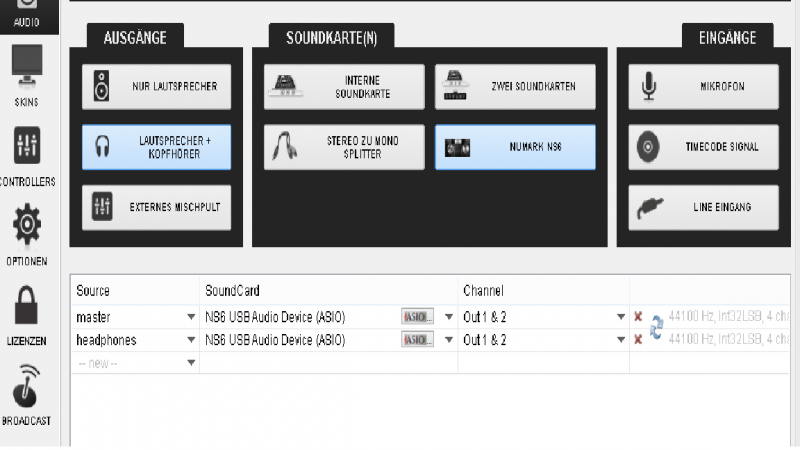The width and height of the screenshot is (800, 450).
Task: Open headphones source dropdown
Action: (191, 340)
